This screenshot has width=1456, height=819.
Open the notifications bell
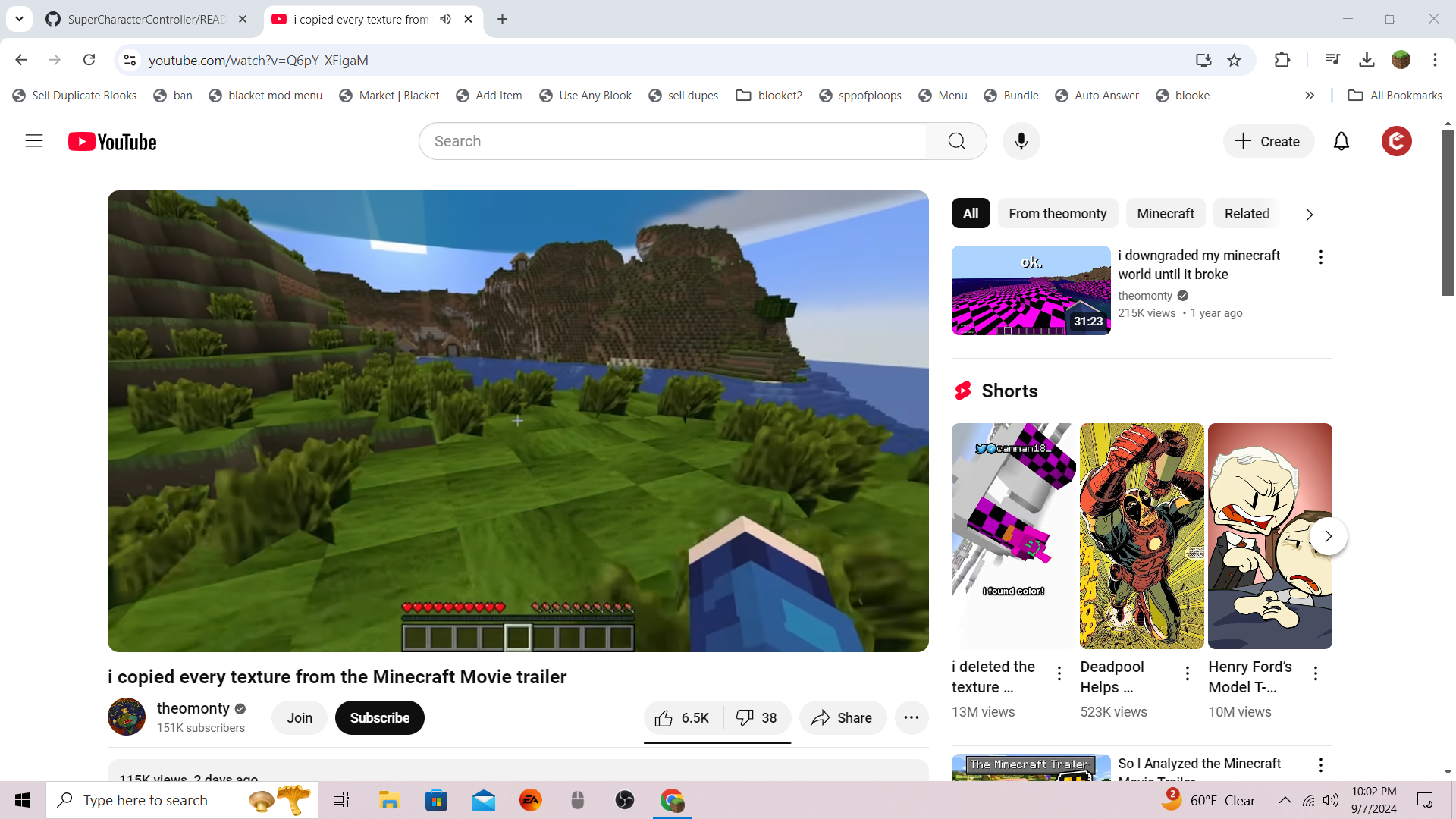click(x=1341, y=141)
